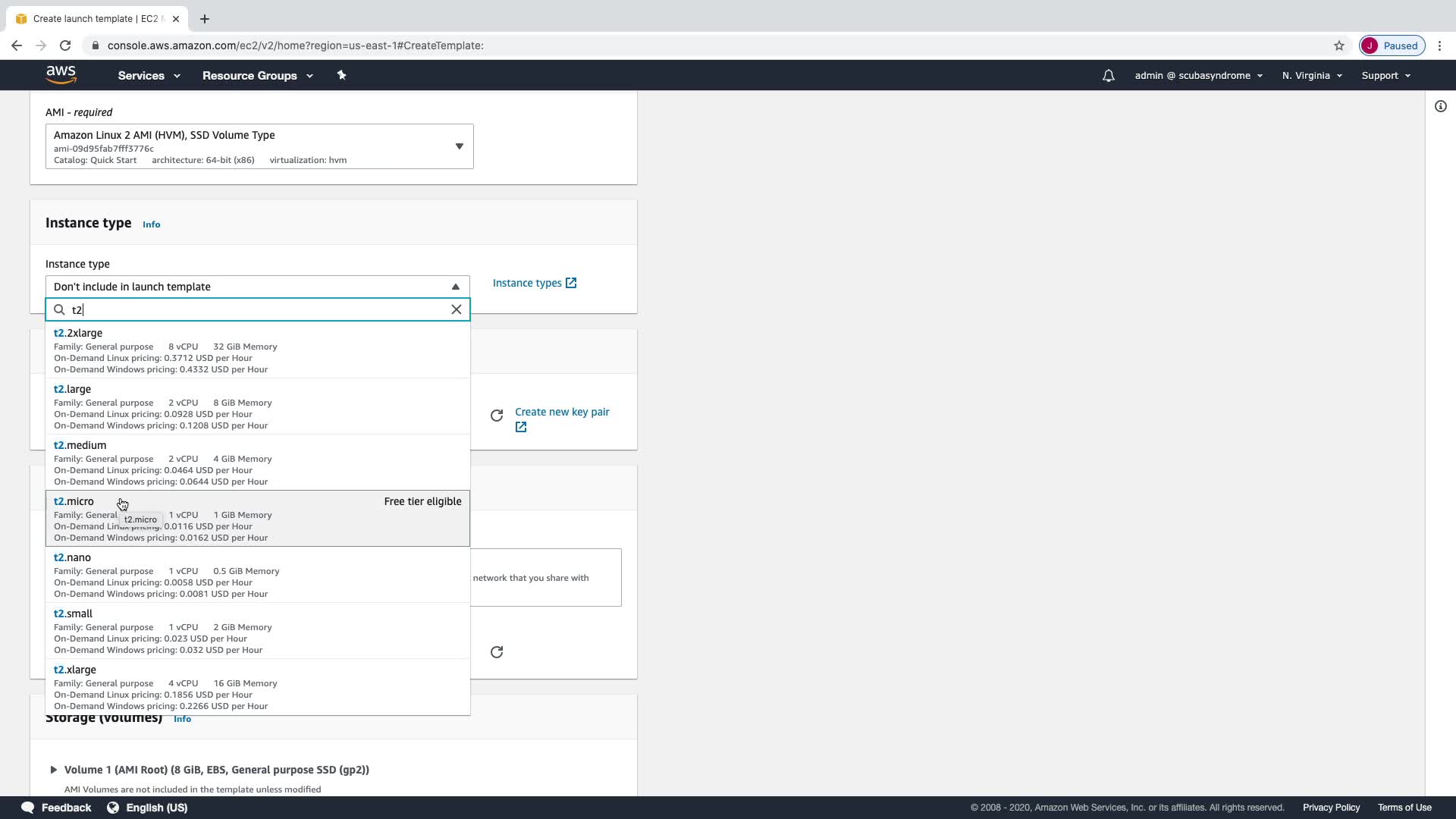Collapse the Instance type dropdown arrow
Image resolution: width=1456 pixels, height=819 pixels.
455,287
